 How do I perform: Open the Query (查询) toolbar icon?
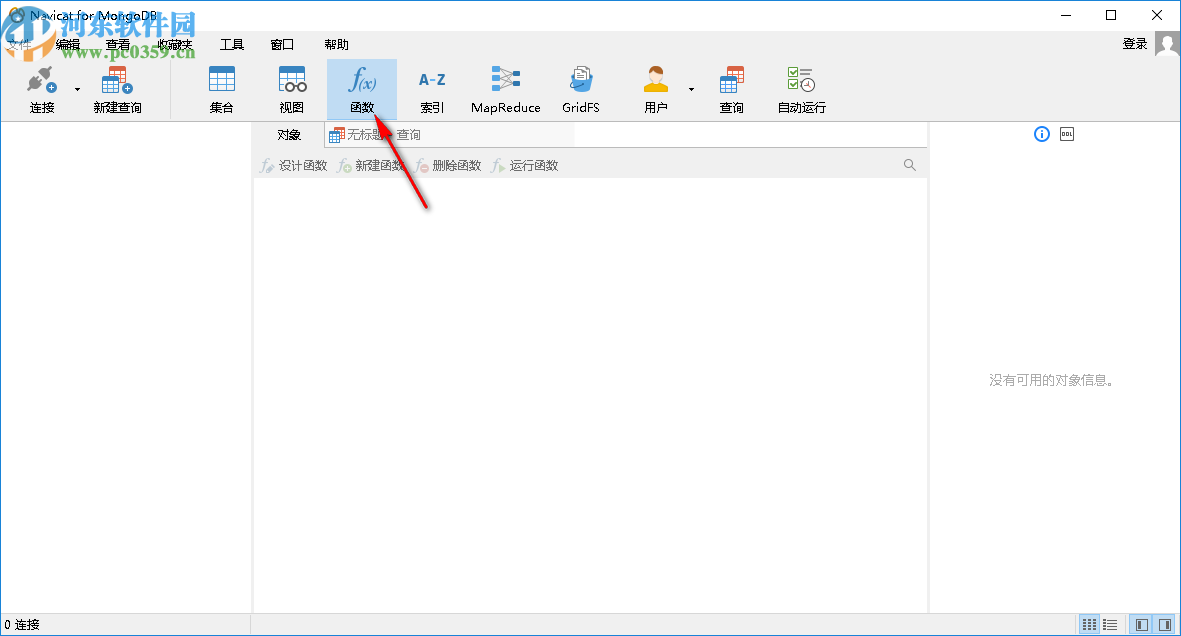click(x=731, y=80)
